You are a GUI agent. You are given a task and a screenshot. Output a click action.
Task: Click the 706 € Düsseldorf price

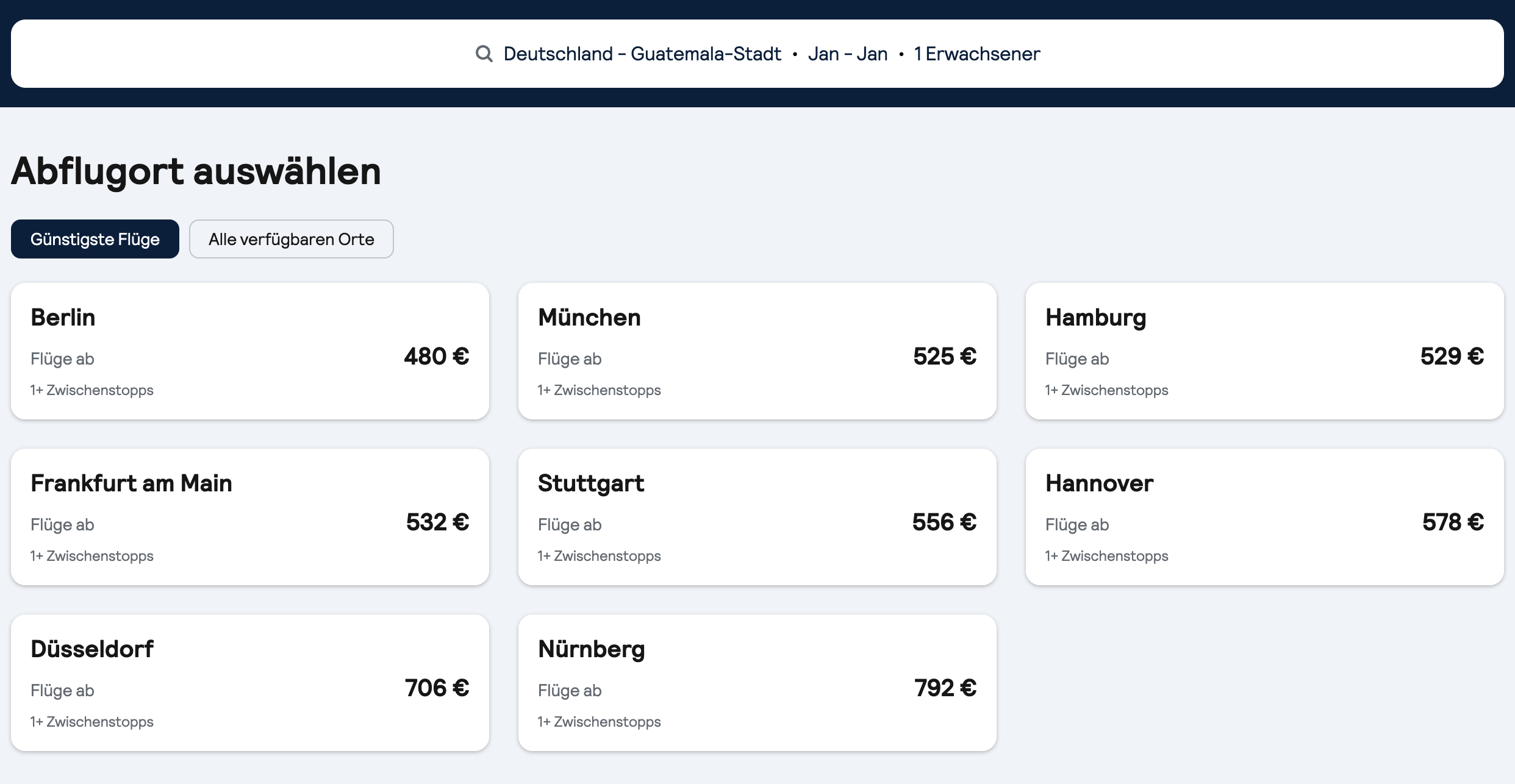pyautogui.click(x=437, y=688)
